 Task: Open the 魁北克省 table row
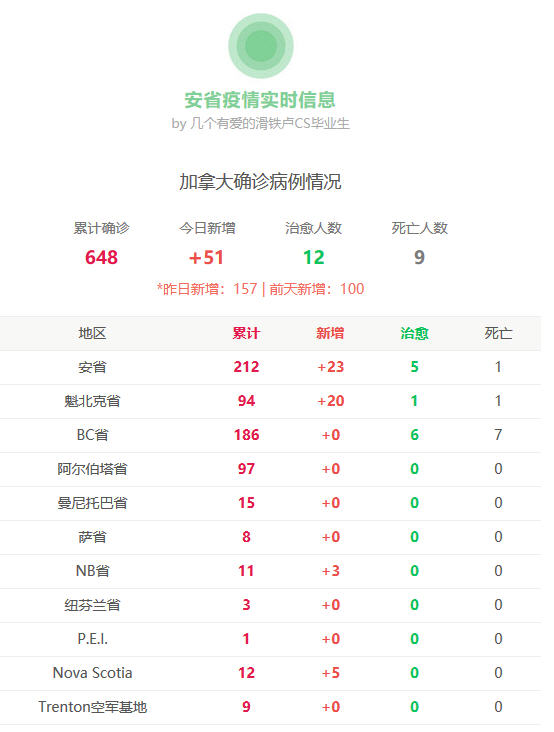(270, 401)
